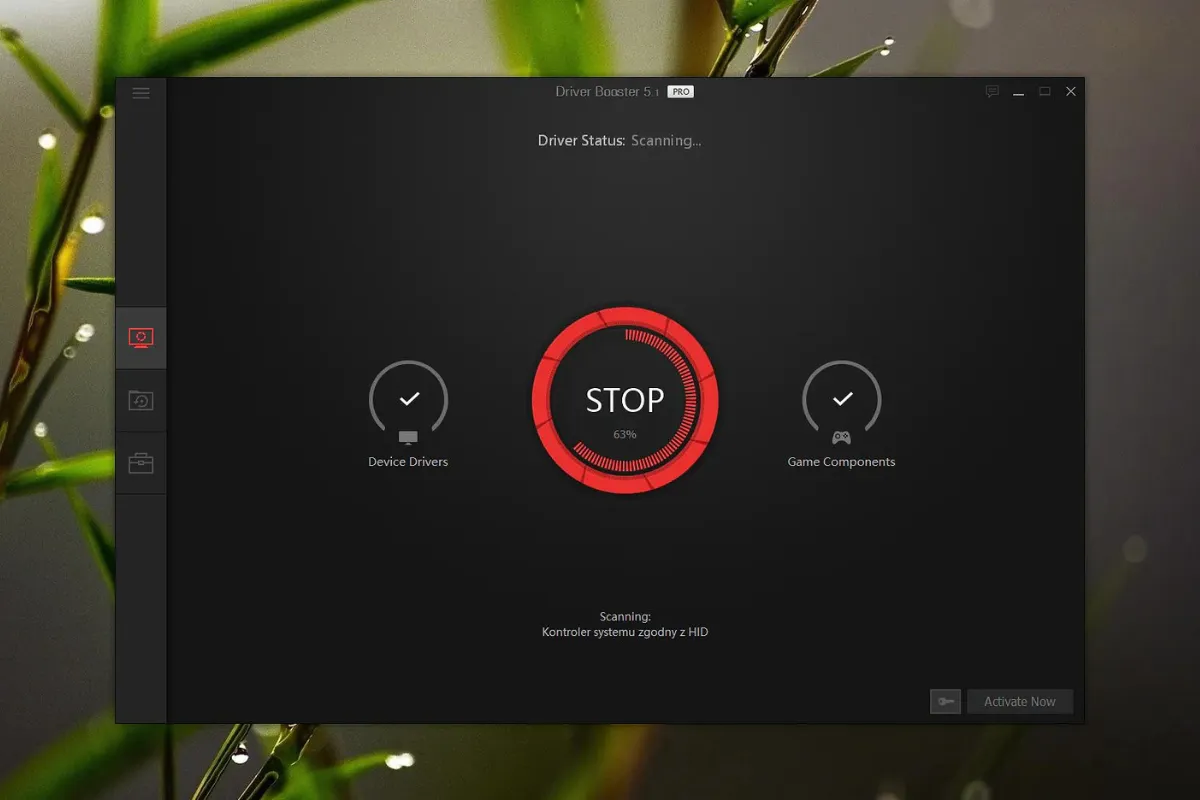Open the Rescue backup sidebar icon

click(141, 401)
